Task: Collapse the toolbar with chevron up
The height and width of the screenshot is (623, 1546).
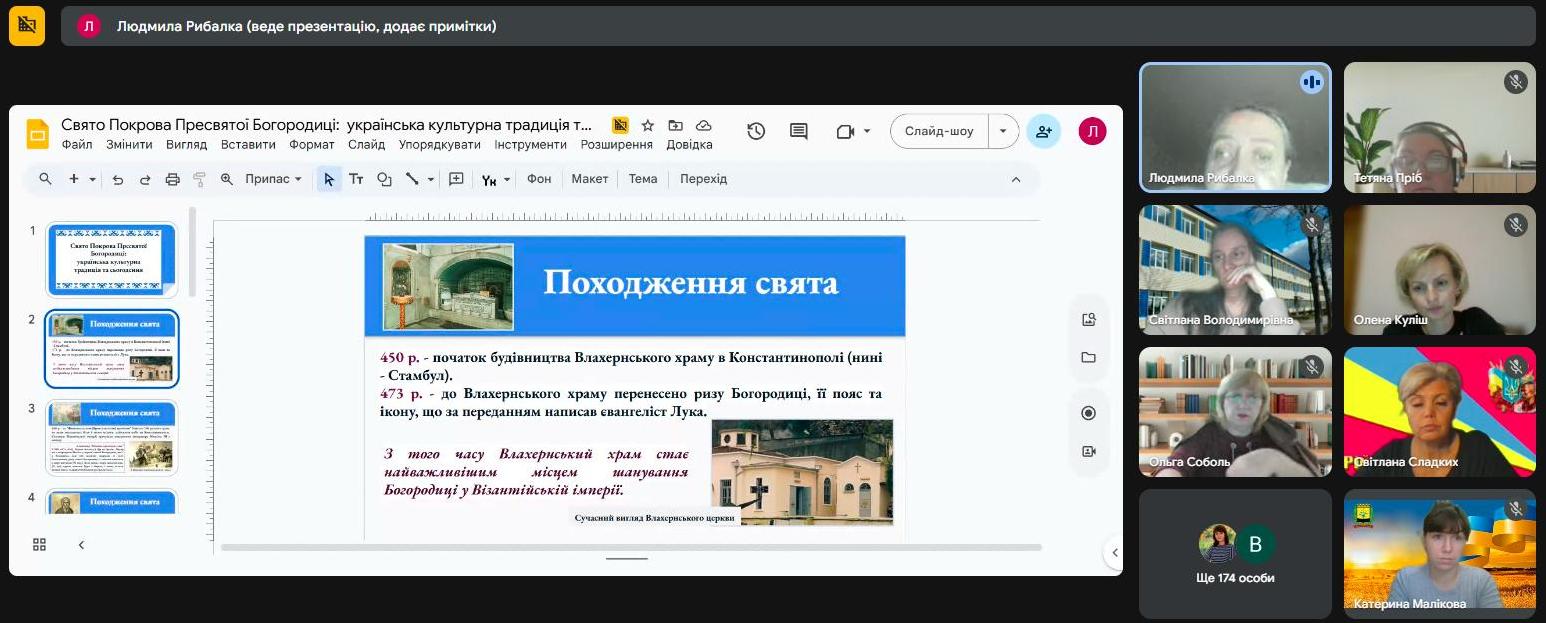Action: click(x=1016, y=179)
